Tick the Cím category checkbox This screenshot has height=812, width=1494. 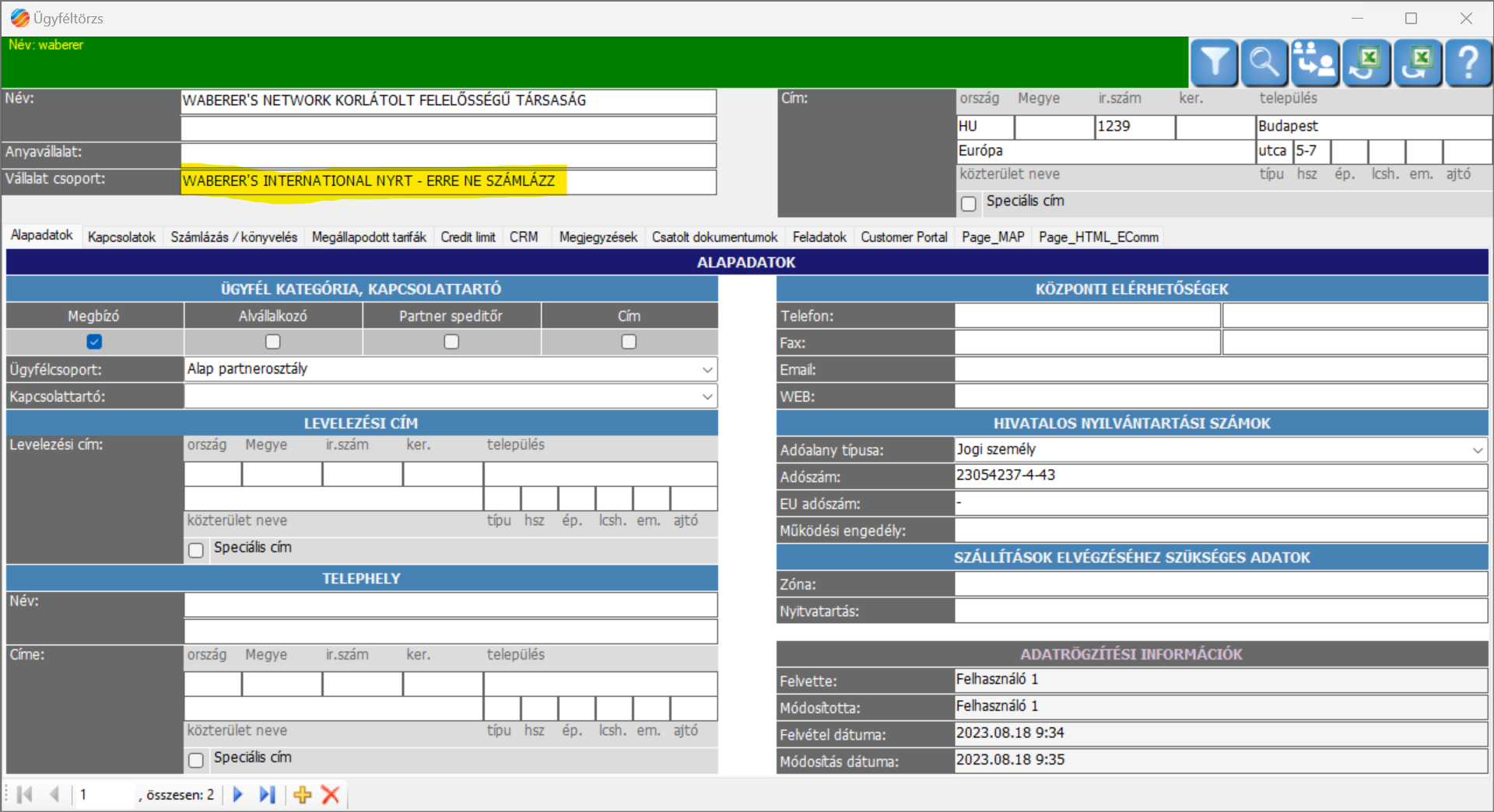point(629,341)
